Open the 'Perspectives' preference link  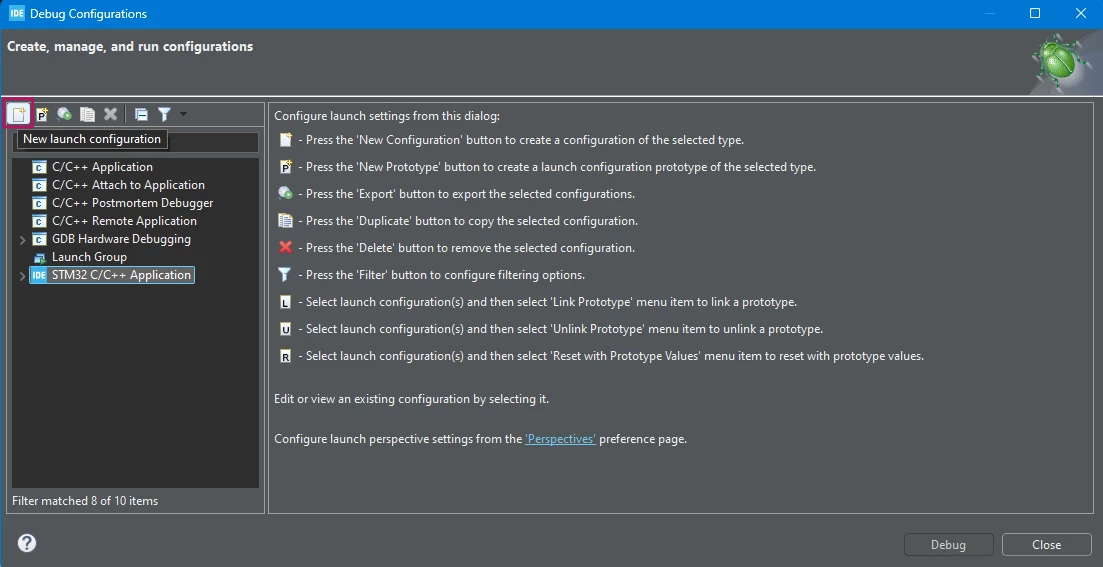coord(560,439)
